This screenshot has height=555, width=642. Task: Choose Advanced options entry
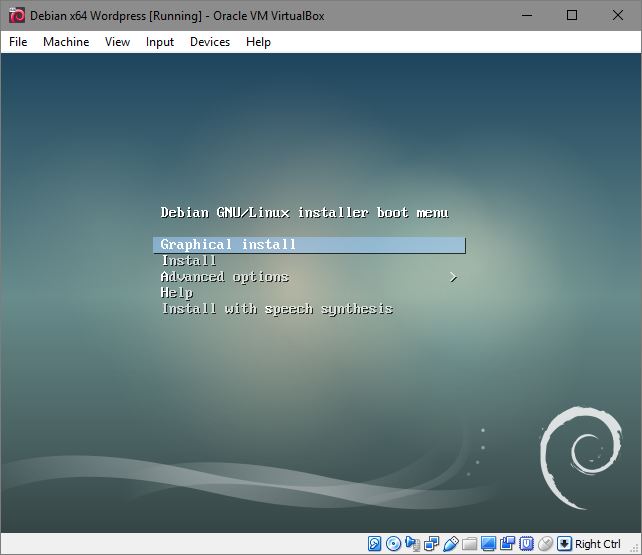tap(225, 277)
